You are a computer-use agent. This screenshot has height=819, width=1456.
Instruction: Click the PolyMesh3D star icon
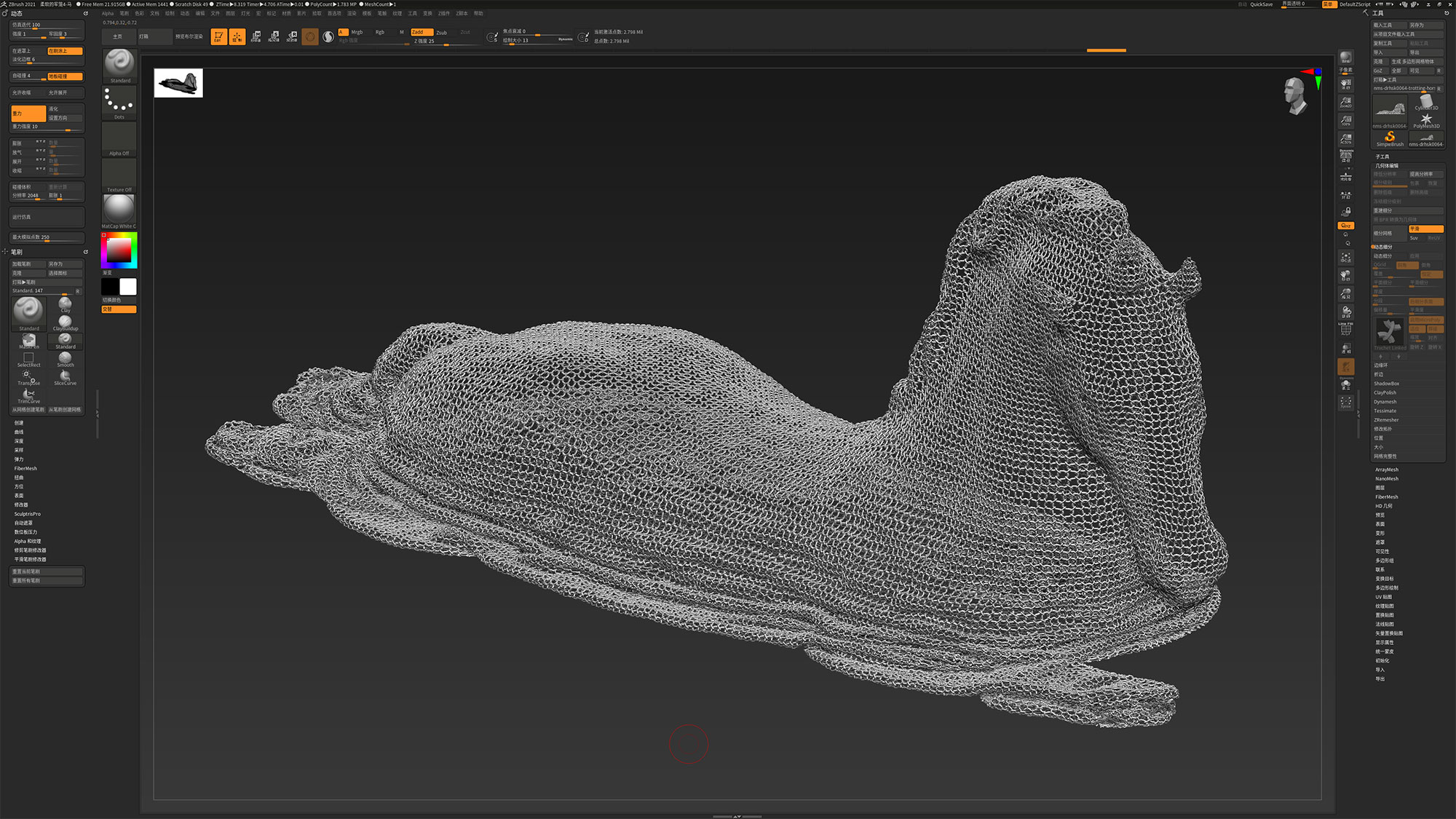coord(1426,119)
